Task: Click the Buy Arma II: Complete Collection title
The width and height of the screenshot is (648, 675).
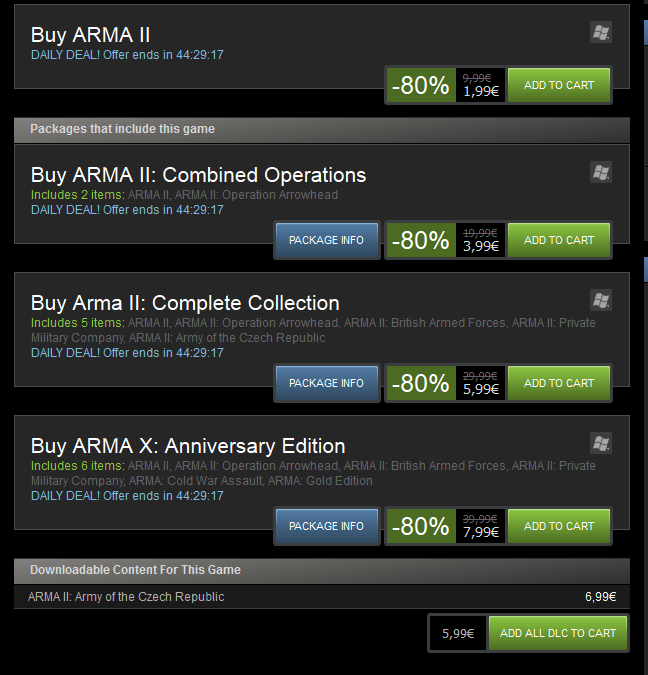Action: tap(185, 303)
